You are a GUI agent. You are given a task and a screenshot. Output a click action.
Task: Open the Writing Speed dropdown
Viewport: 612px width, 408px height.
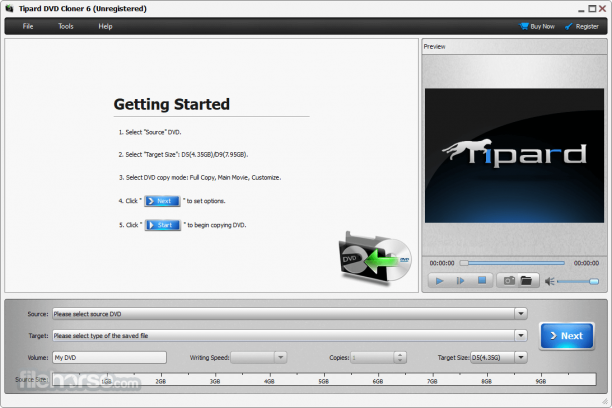point(280,357)
